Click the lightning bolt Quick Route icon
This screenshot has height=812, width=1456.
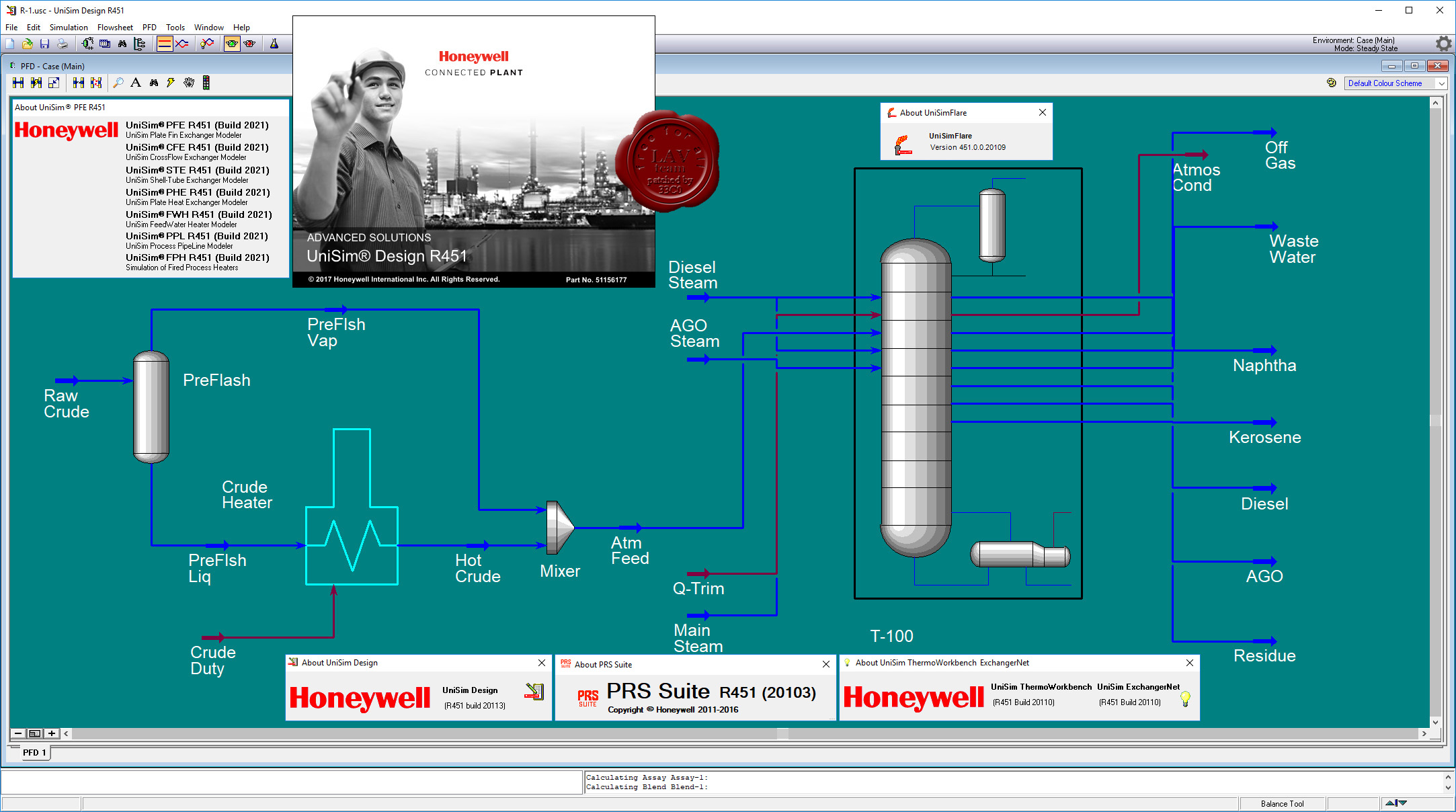coord(171,83)
